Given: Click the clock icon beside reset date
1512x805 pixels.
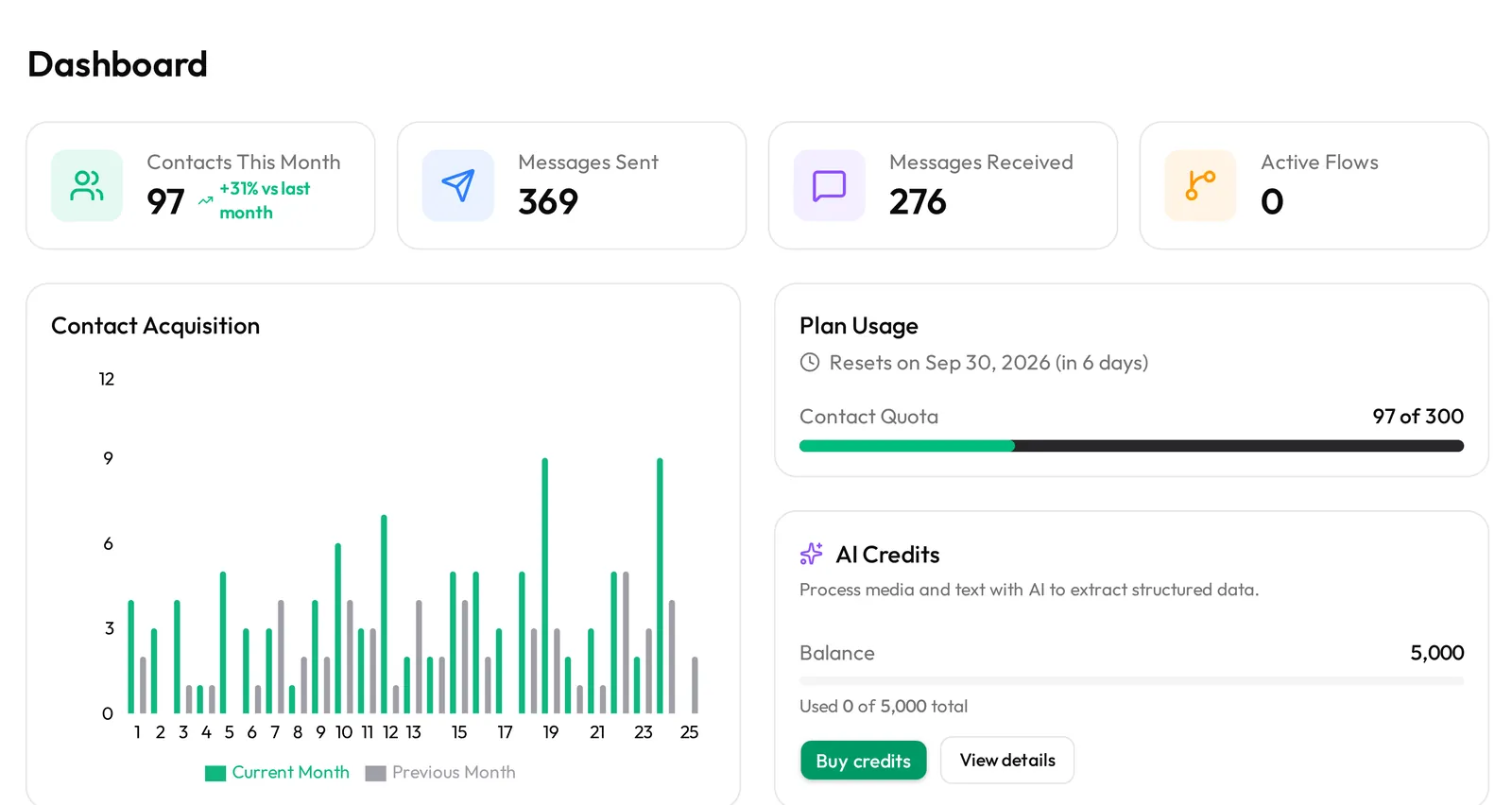Looking at the screenshot, I should point(810,362).
